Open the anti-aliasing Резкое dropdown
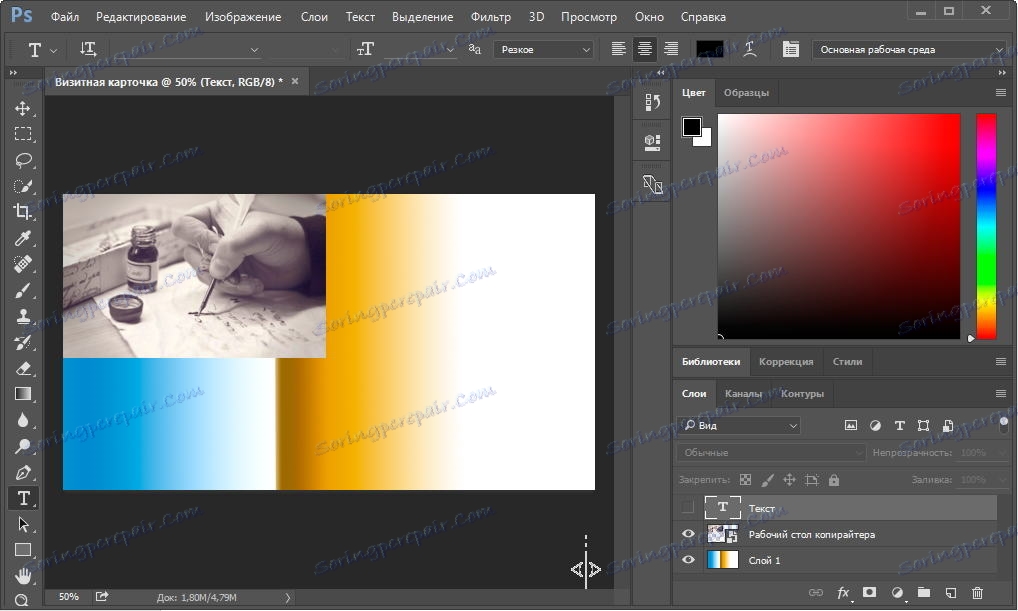The height and width of the screenshot is (611, 1018). tap(543, 49)
